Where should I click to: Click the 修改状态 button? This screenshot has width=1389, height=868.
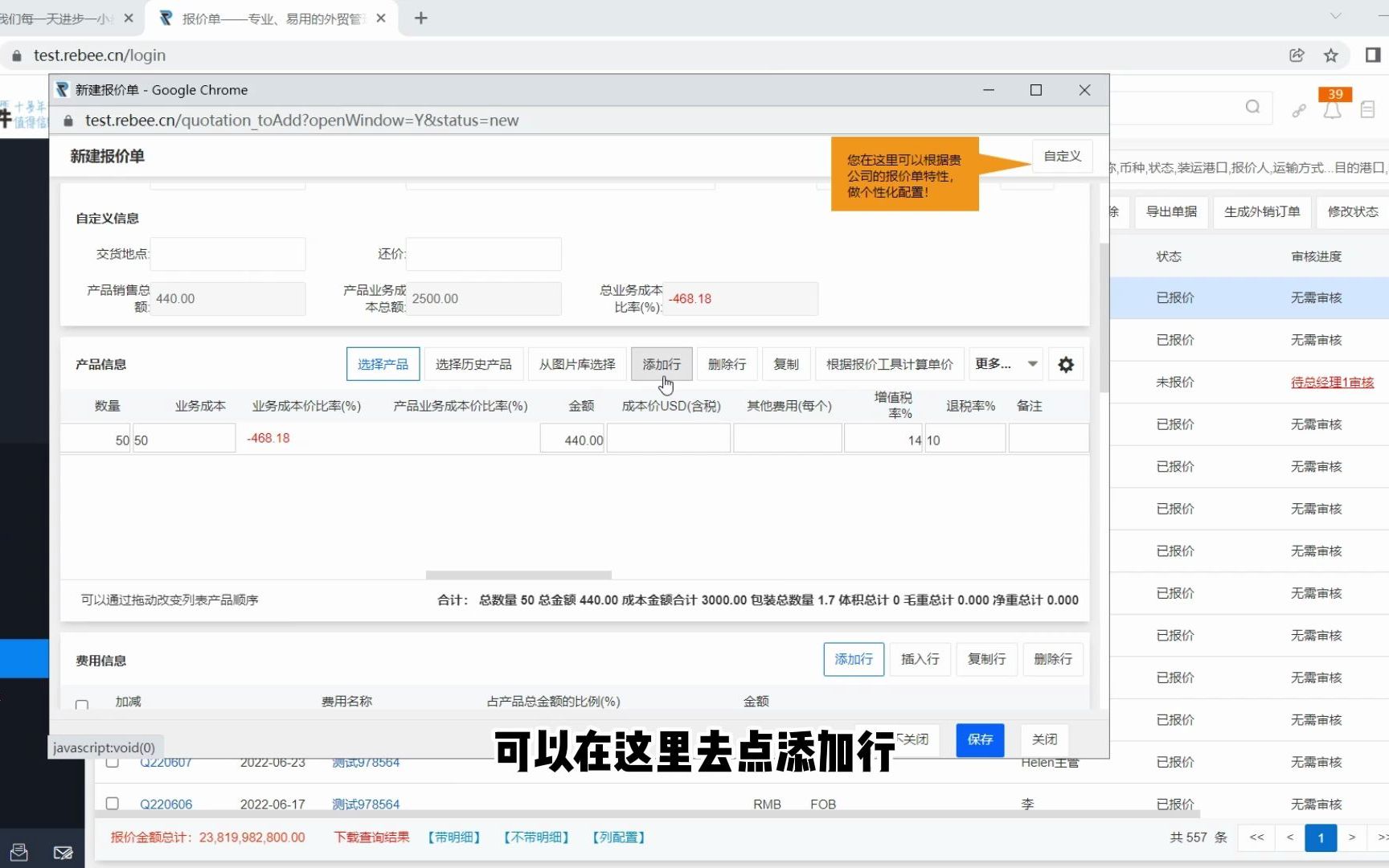(x=1353, y=212)
